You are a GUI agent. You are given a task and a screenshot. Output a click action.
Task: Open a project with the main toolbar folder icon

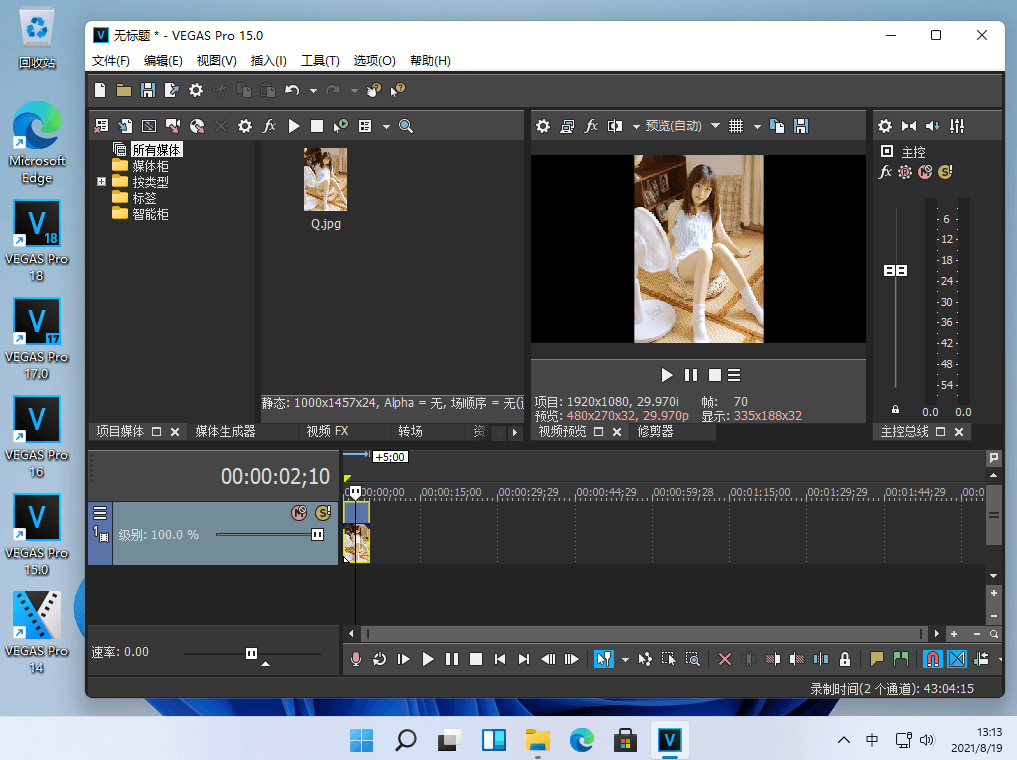pyautogui.click(x=124, y=90)
